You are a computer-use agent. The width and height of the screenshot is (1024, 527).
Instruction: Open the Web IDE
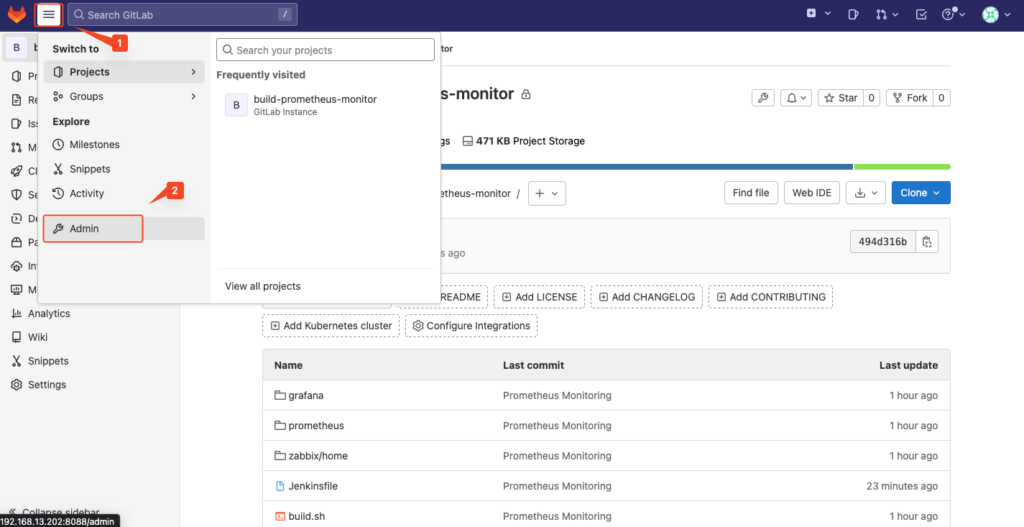pyautogui.click(x=812, y=193)
